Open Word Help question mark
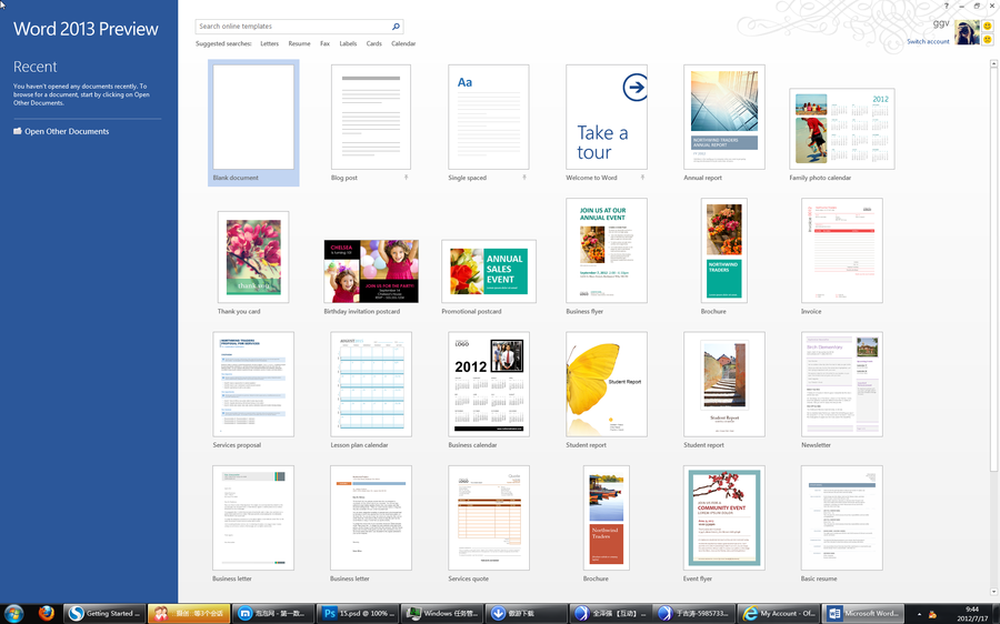This screenshot has width=1000, height=624. pyautogui.click(x=946, y=6)
